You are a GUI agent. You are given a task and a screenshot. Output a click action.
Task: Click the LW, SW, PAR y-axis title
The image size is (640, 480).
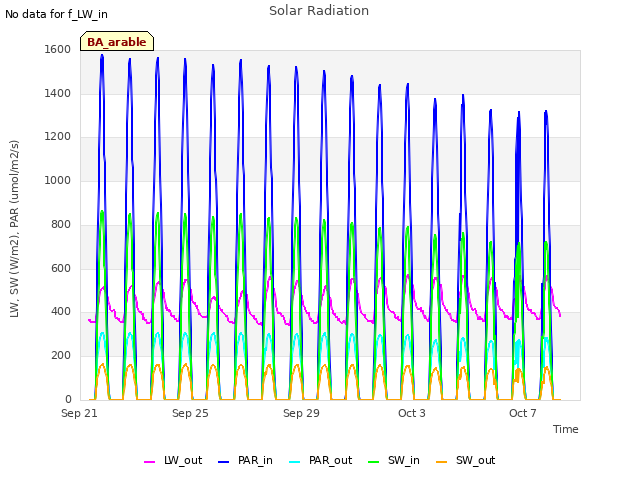point(15,229)
